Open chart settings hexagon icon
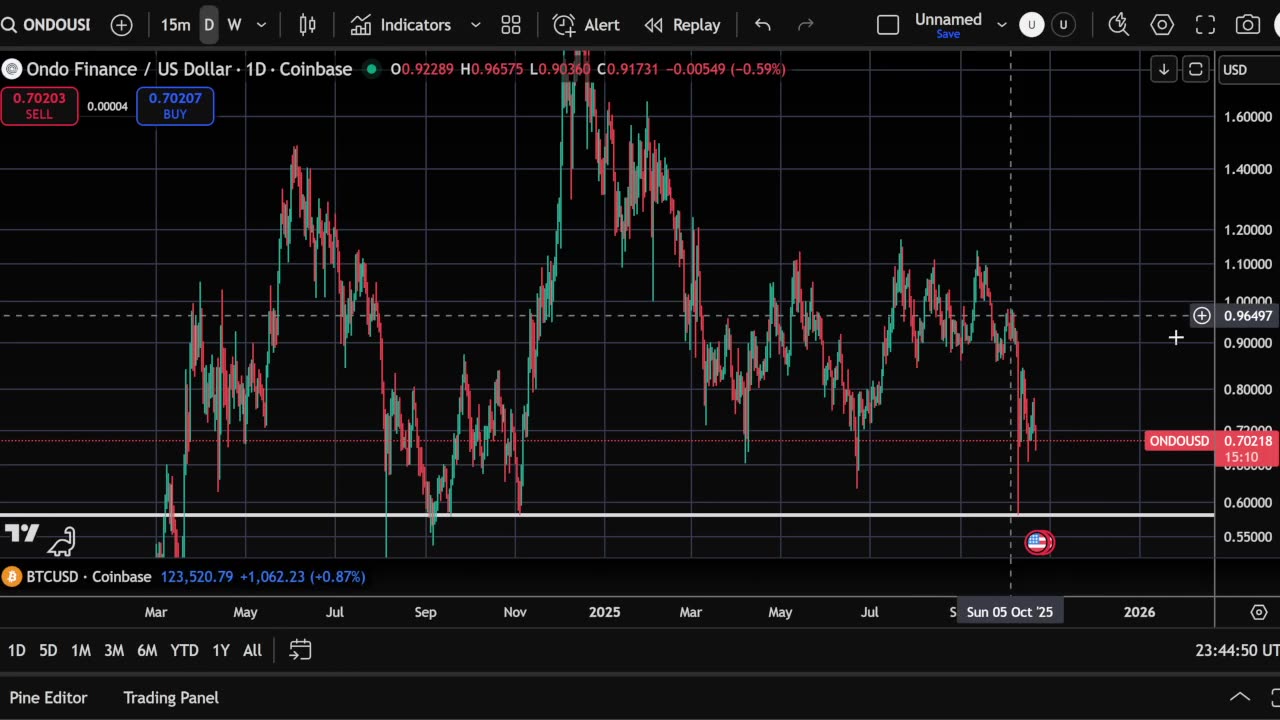 point(1162,25)
